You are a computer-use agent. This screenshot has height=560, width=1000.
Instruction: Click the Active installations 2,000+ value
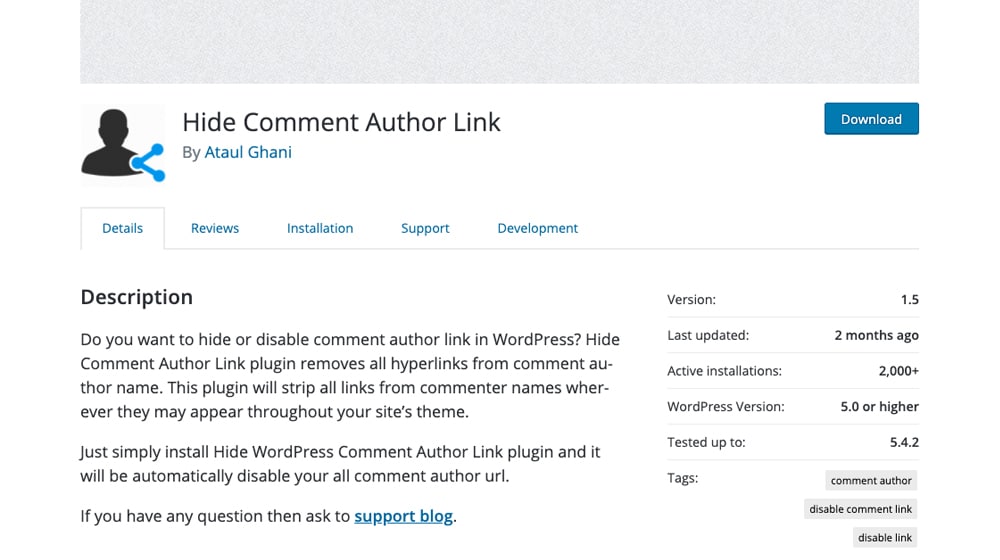[899, 371]
